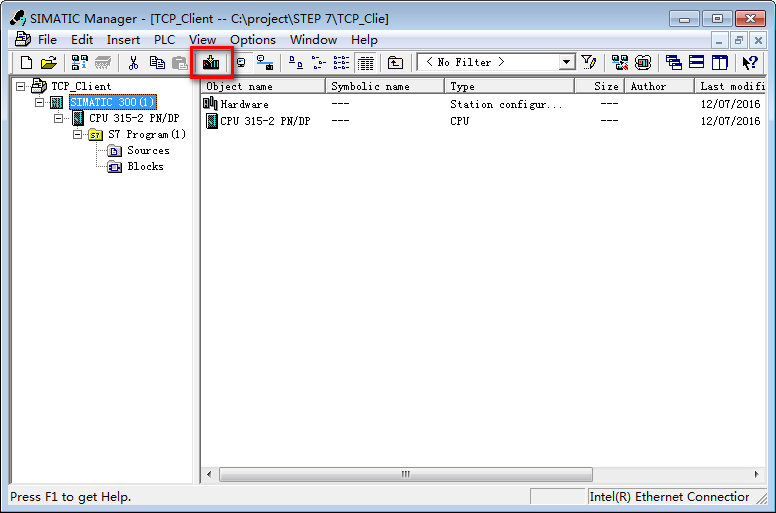Open the Help menu

364,40
